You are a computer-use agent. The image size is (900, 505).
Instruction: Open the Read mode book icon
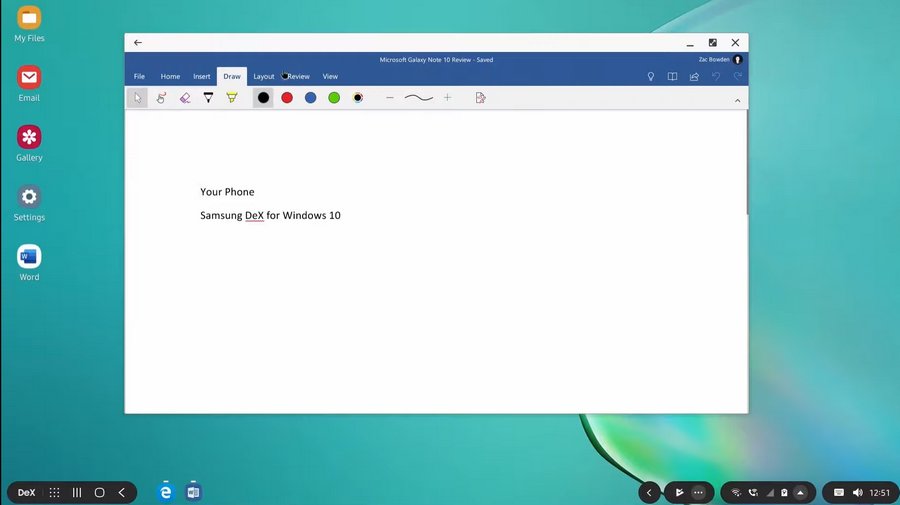pyautogui.click(x=672, y=76)
